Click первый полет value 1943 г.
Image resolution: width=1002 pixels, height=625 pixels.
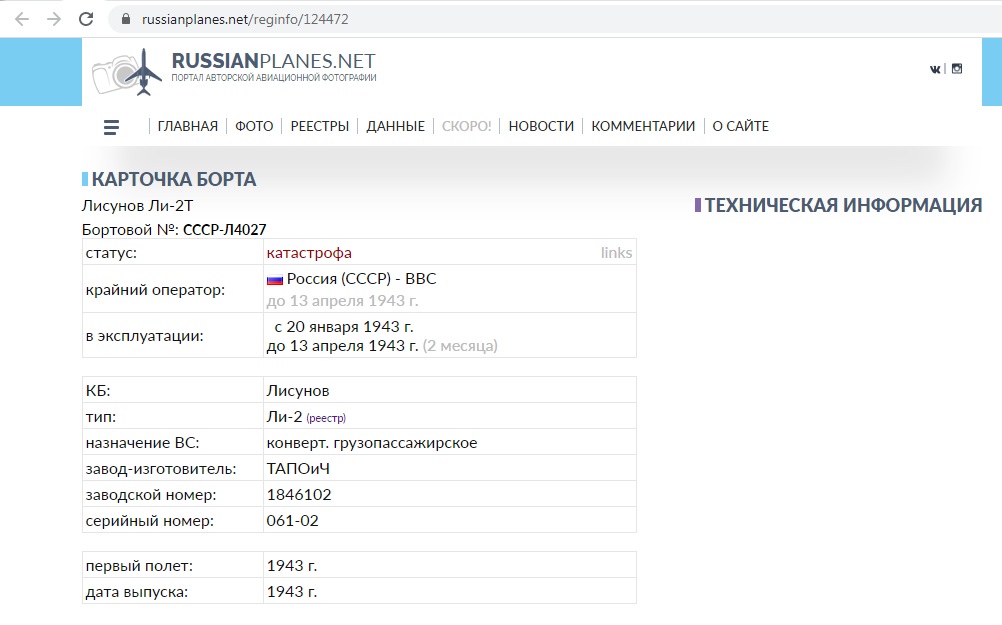tap(291, 566)
